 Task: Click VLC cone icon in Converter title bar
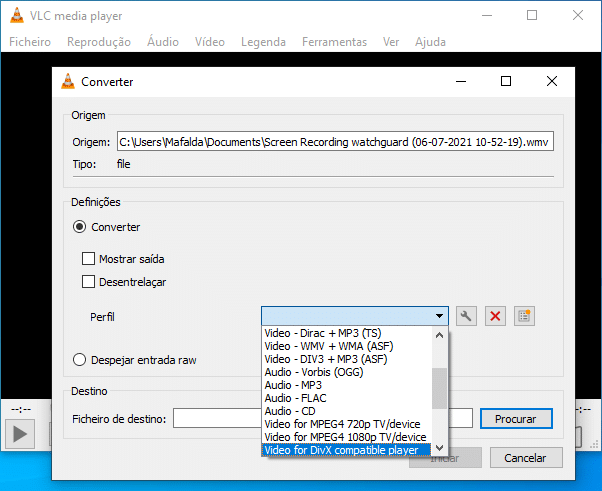68,81
